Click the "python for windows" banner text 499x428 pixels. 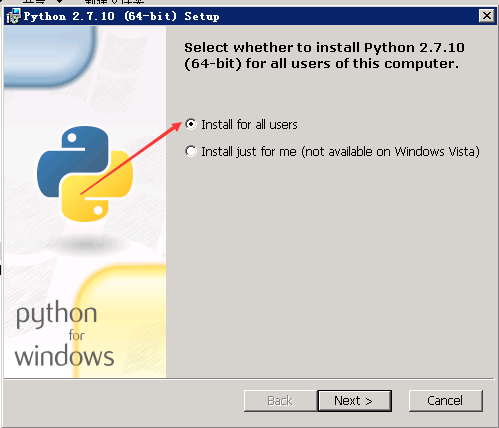(64, 334)
